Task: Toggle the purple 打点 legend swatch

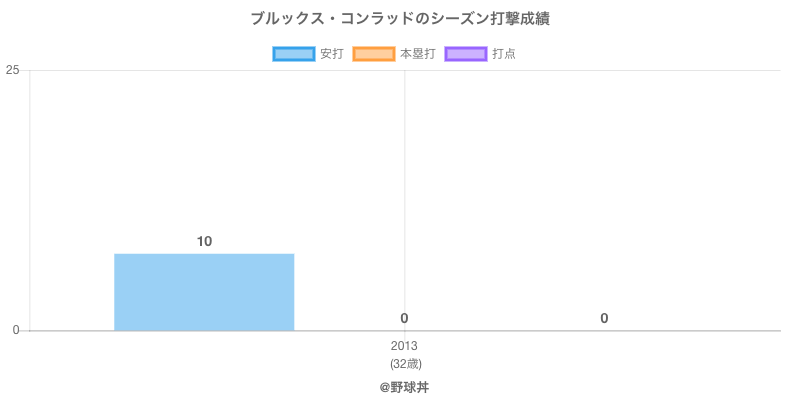Action: (x=466, y=54)
